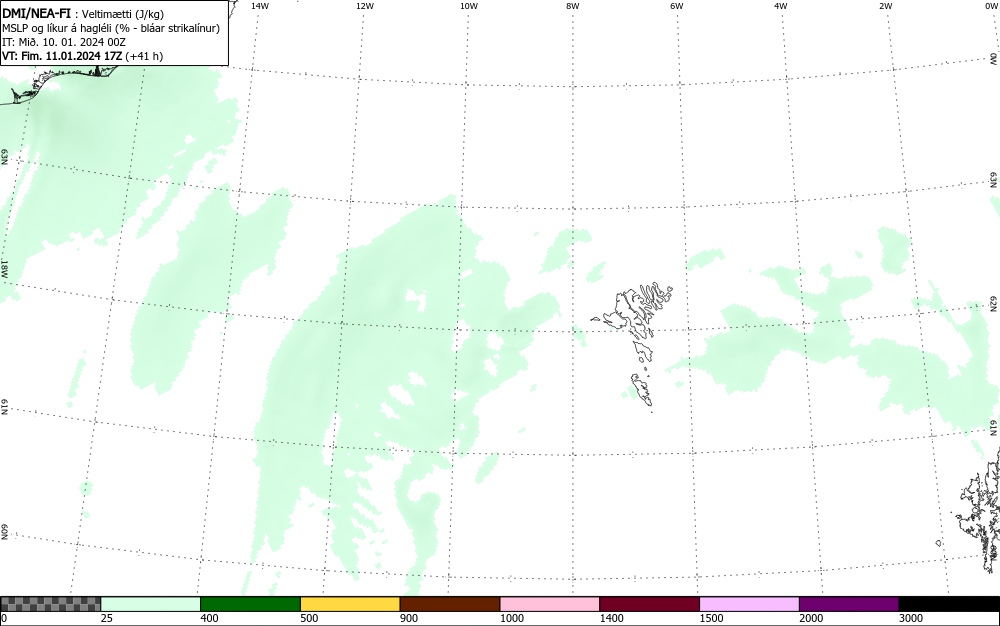Click the pink 1000–1400 legend swatch
This screenshot has width=1000, height=626.
pyautogui.click(x=550, y=604)
